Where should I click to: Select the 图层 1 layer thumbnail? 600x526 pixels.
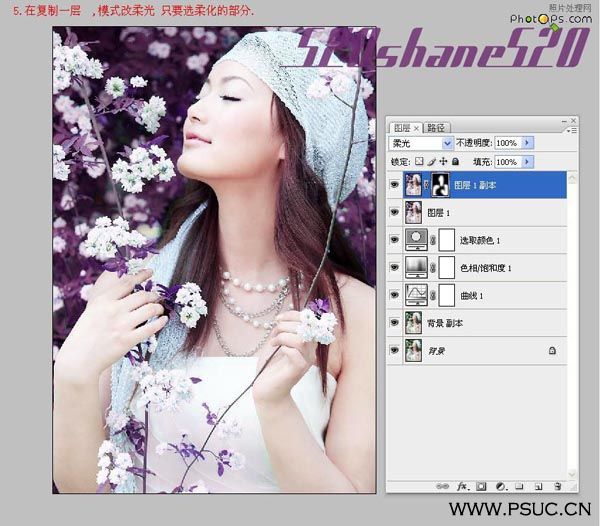[x=414, y=213]
